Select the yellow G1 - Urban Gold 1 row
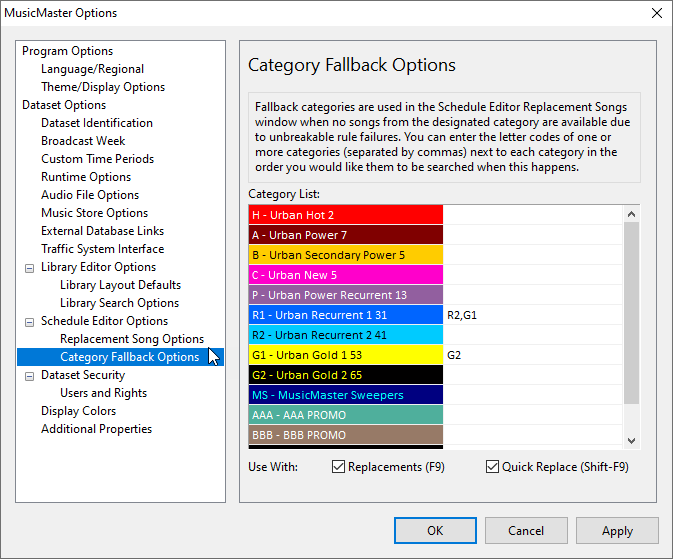Image resolution: width=673 pixels, height=559 pixels. pos(346,355)
